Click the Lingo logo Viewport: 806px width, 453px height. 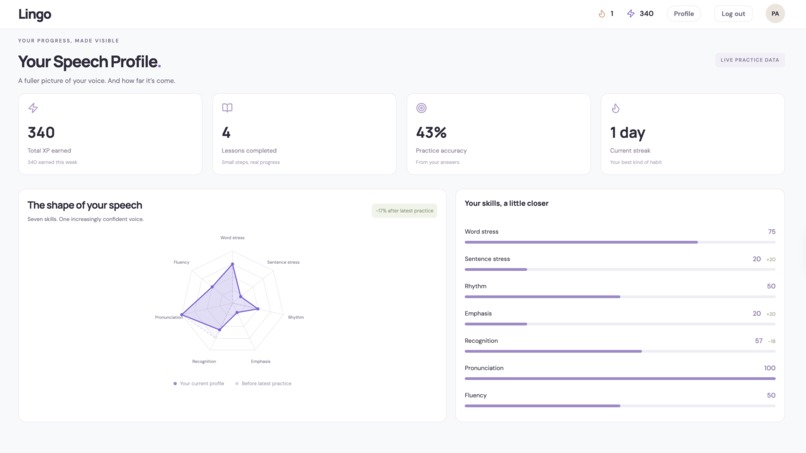coord(34,14)
